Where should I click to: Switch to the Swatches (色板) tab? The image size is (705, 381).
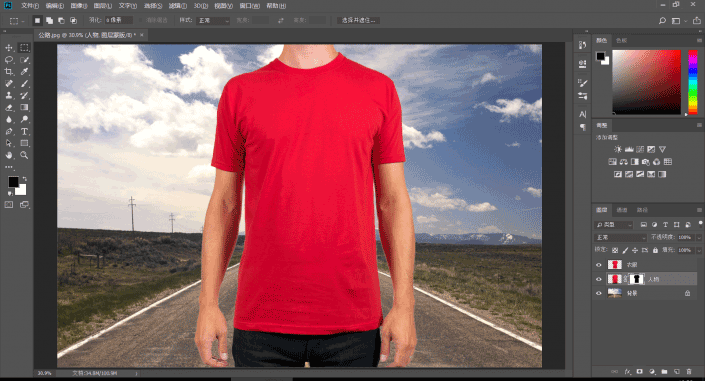(x=621, y=40)
